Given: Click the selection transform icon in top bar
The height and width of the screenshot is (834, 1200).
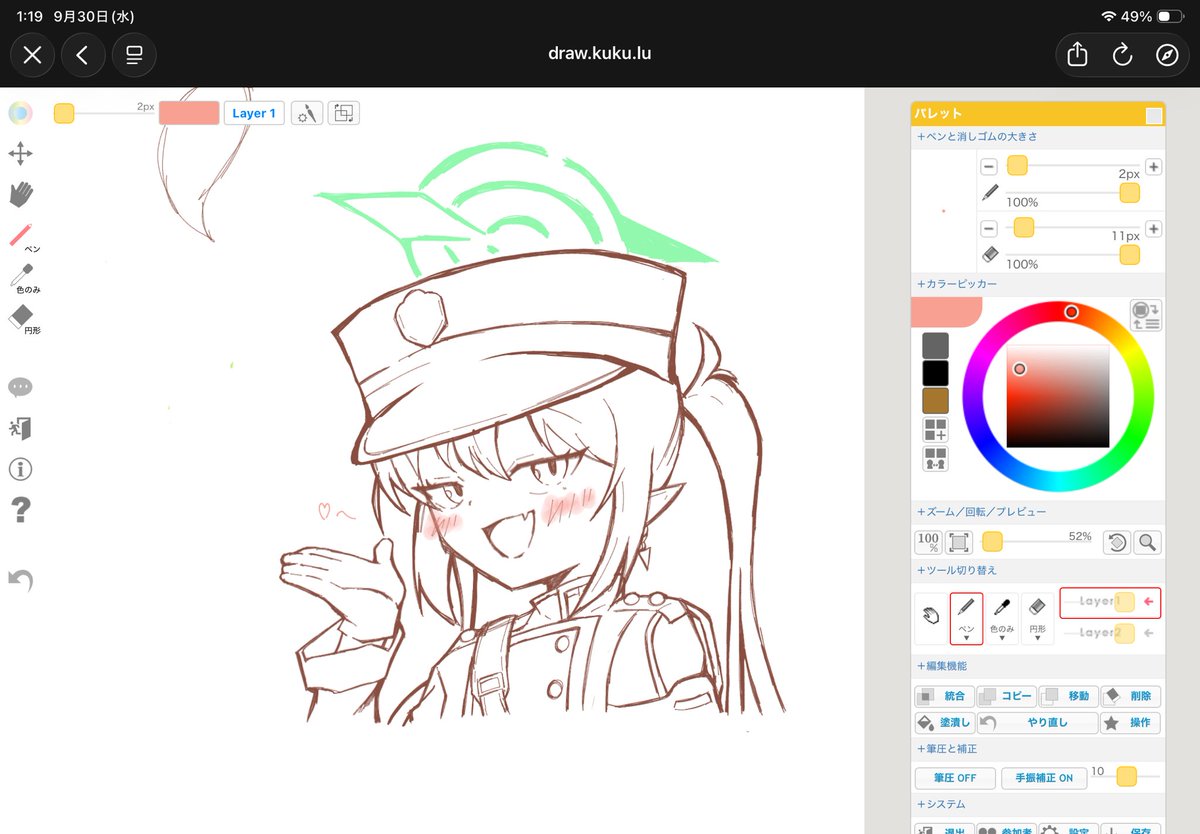Looking at the screenshot, I should 343,113.
